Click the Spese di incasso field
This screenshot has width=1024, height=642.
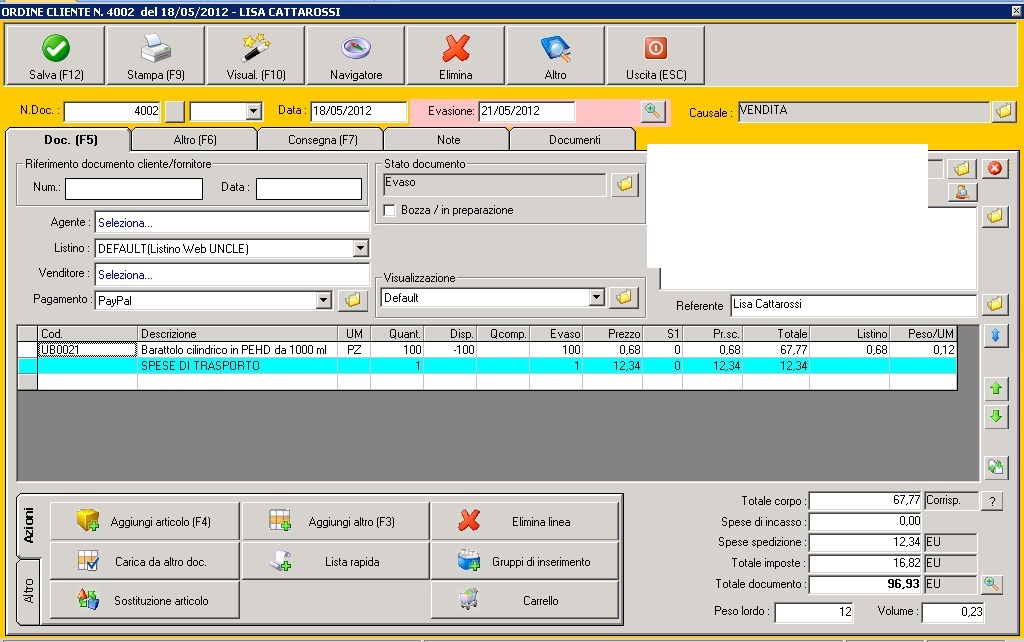pyautogui.click(x=865, y=521)
